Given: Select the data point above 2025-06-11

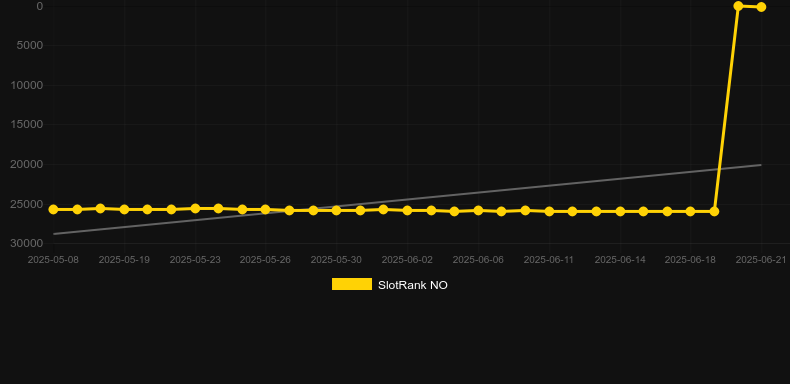Looking at the screenshot, I should point(549,211).
